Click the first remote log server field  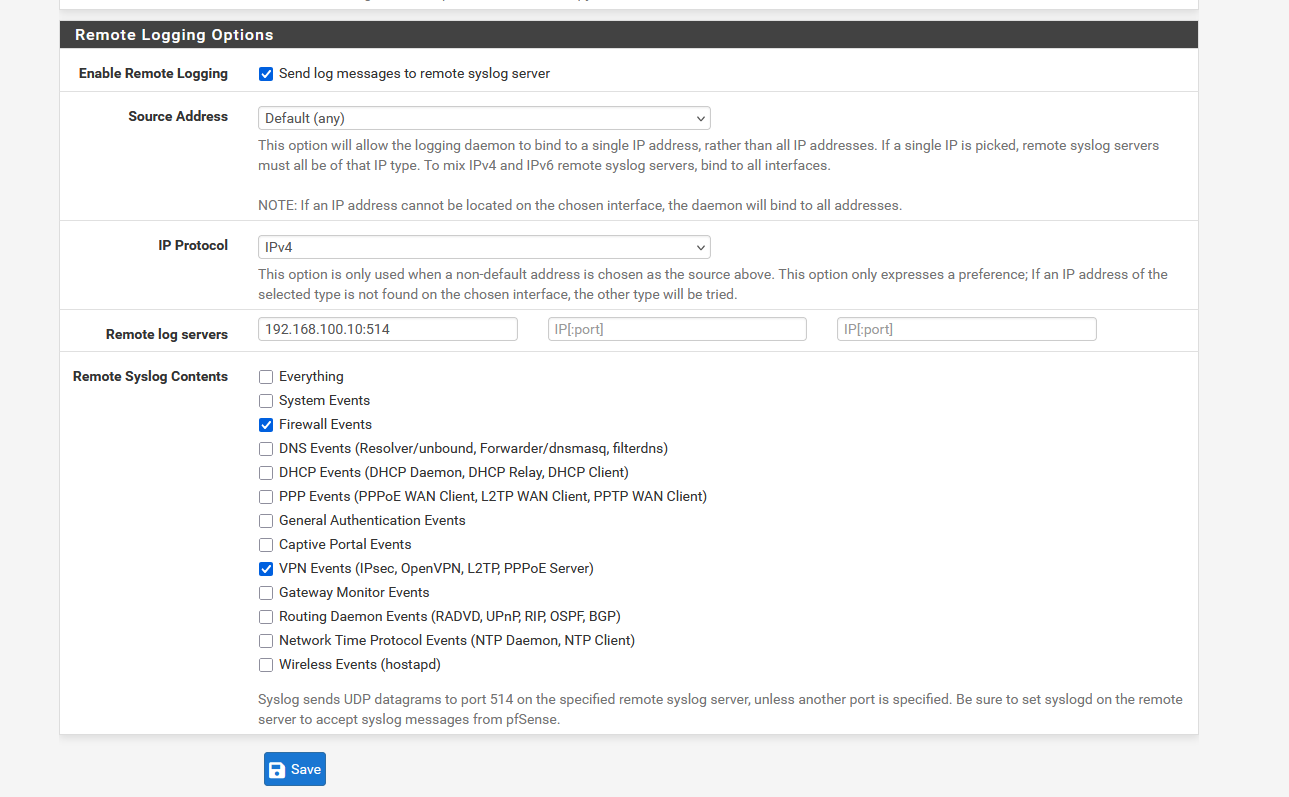388,329
